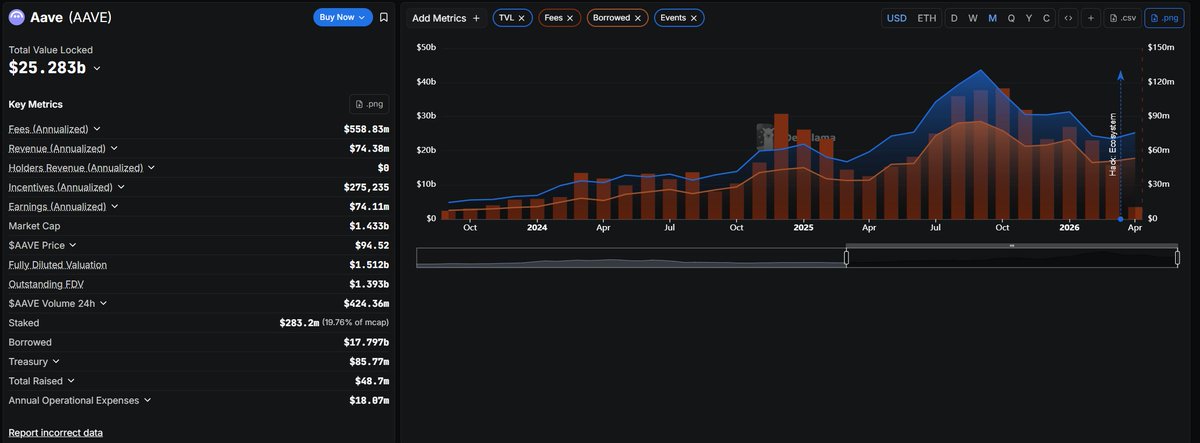Switch chart denomination to ETH
The height and width of the screenshot is (443, 1200).
click(x=927, y=18)
